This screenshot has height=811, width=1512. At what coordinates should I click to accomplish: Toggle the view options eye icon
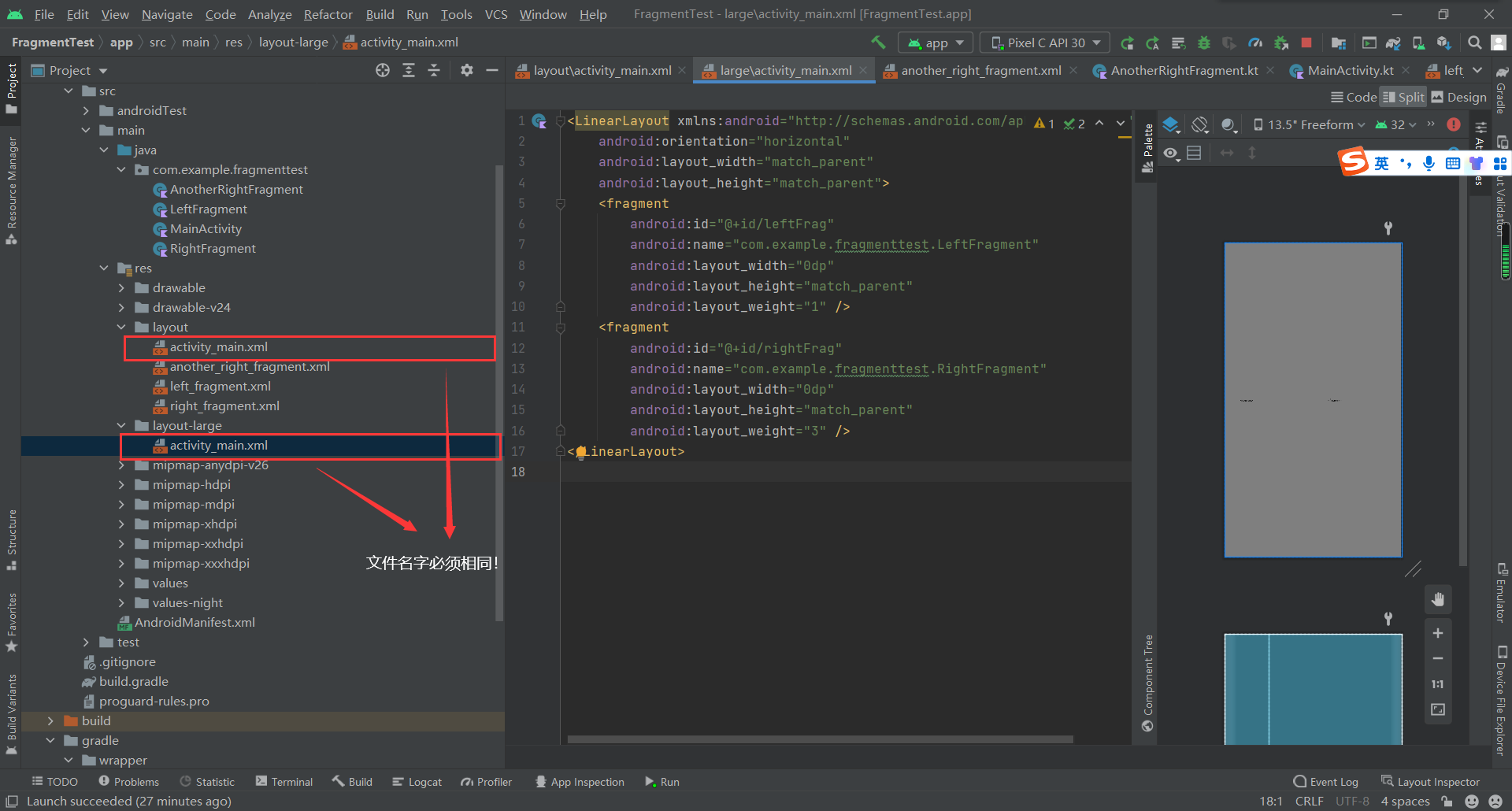click(x=1171, y=153)
